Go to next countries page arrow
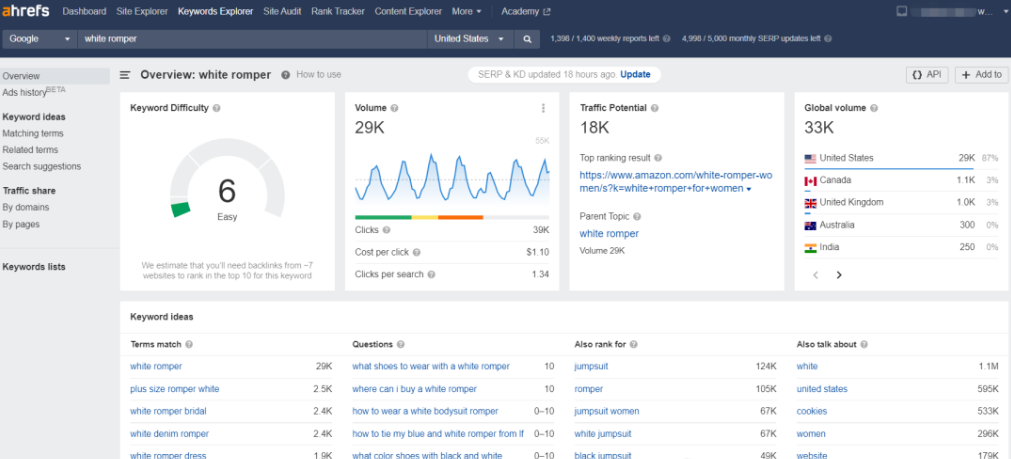The height and width of the screenshot is (459, 1011). (839, 275)
